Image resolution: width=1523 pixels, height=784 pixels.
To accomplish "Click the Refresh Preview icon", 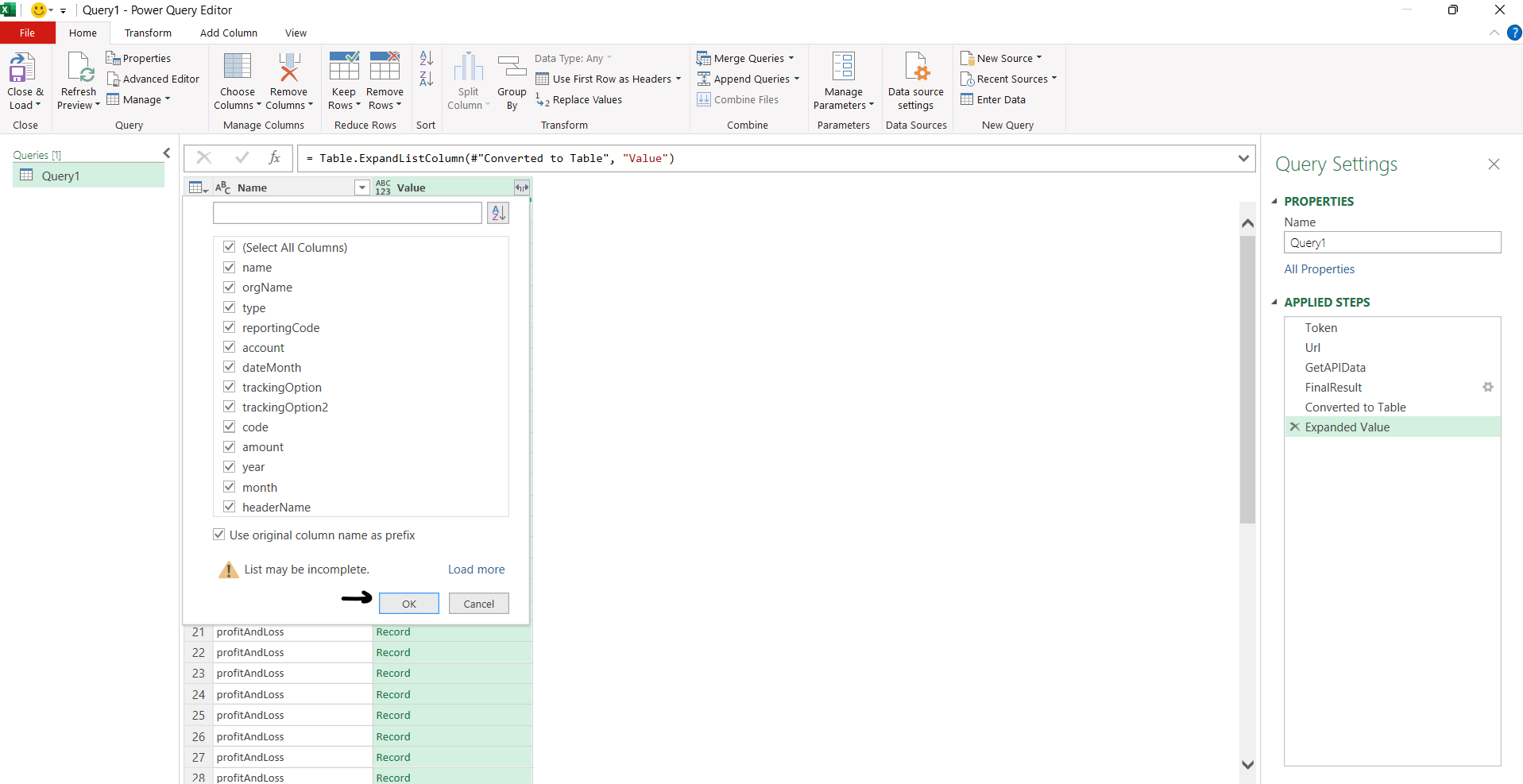I will pyautogui.click(x=80, y=68).
